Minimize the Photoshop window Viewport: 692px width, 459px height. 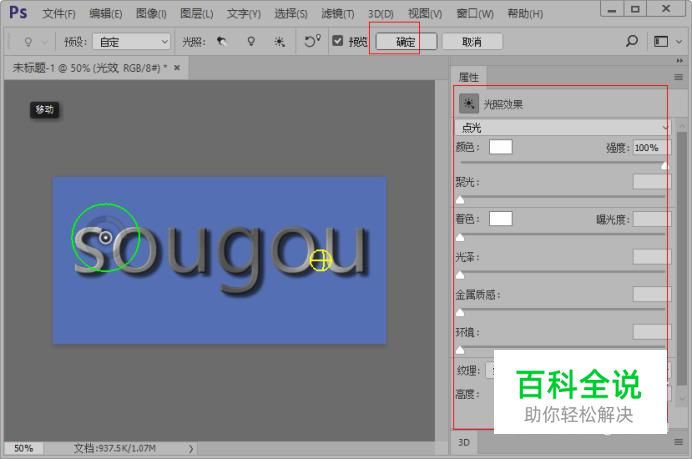point(612,9)
